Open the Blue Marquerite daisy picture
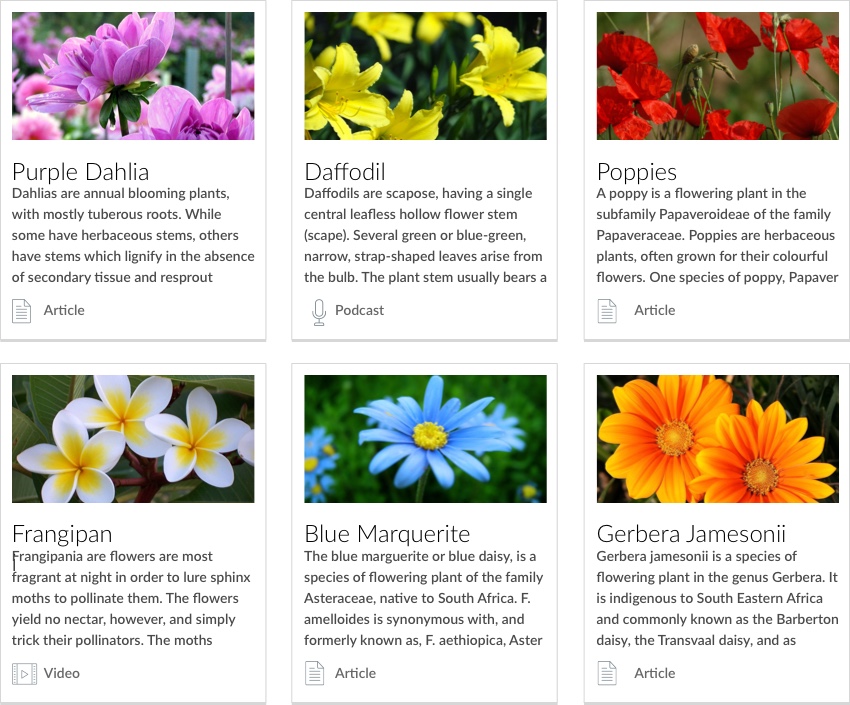Viewport: 850px width, 705px height. pos(425,439)
